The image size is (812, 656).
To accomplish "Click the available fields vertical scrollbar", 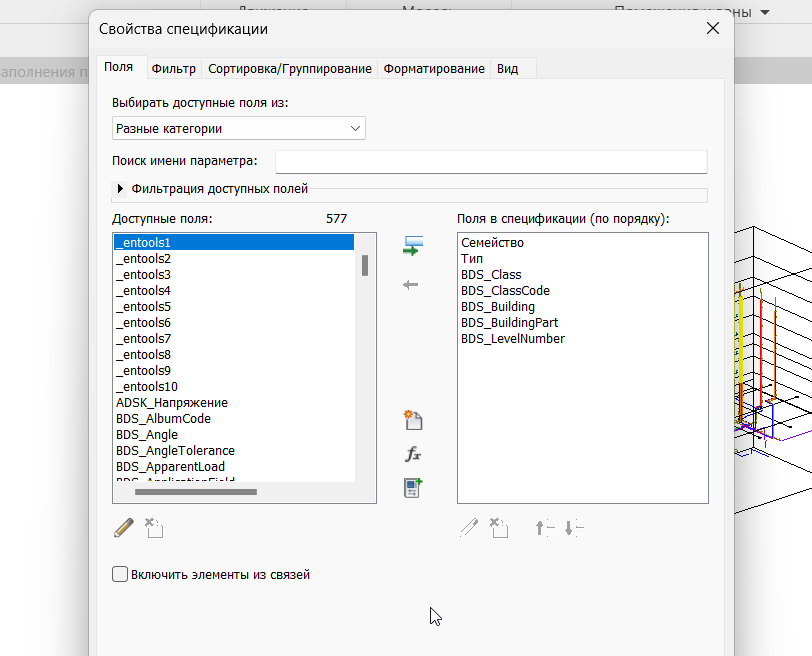I will [365, 265].
